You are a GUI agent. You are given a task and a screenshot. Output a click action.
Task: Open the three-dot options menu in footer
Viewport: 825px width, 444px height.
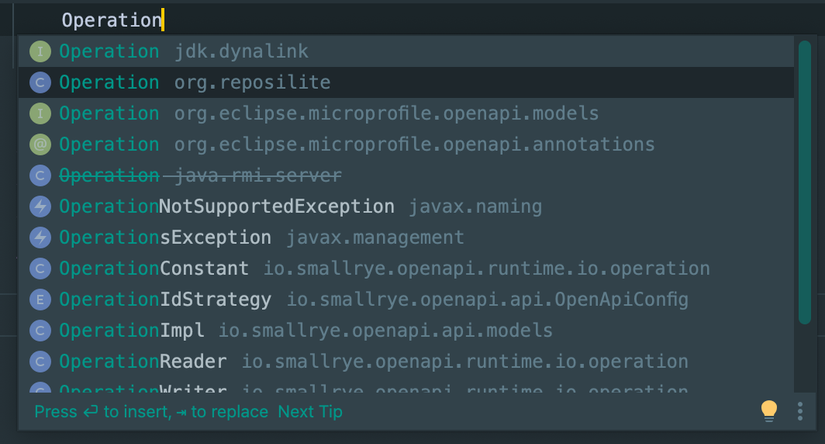point(800,411)
